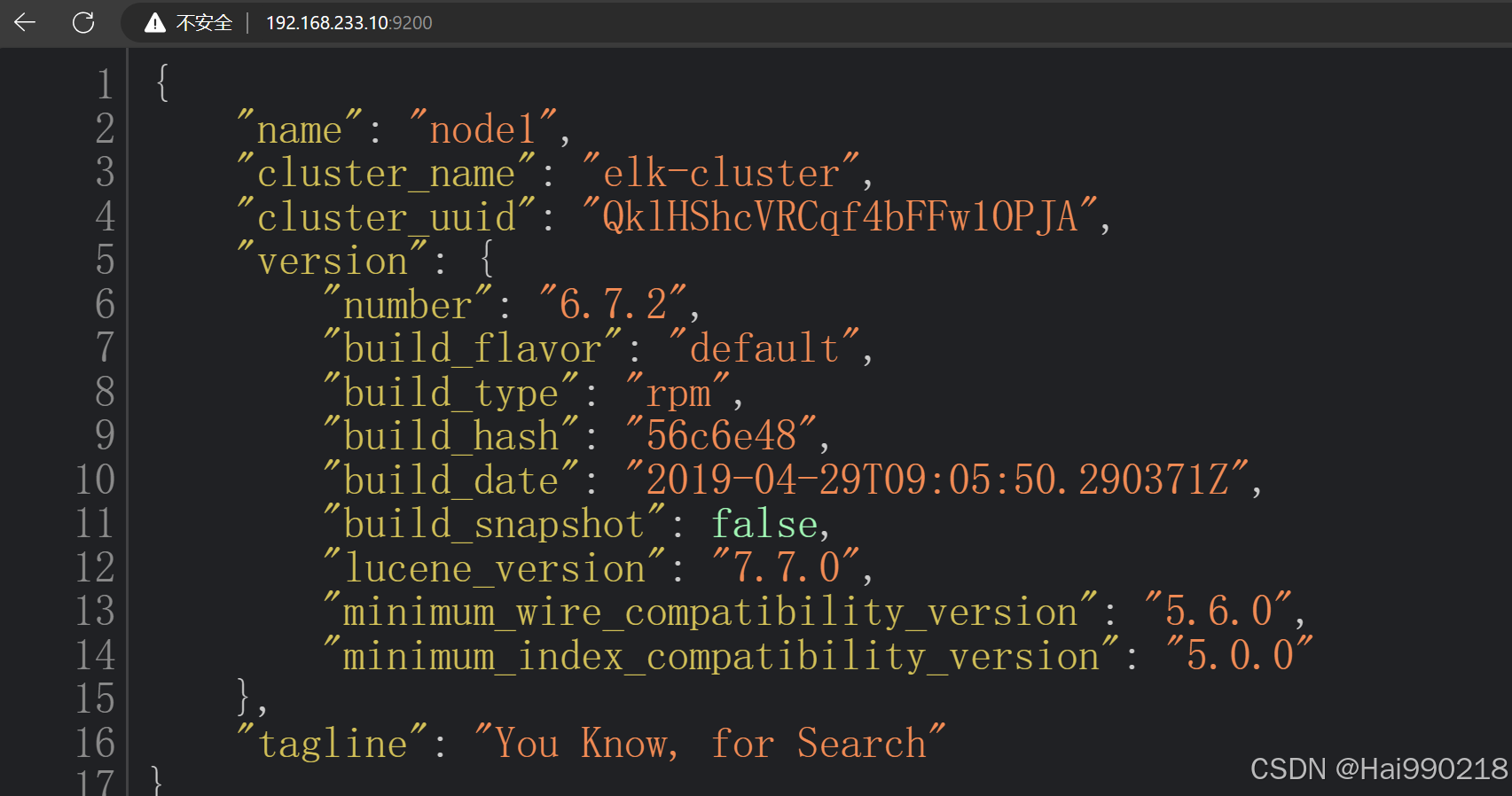Click the "6.7.2" version number value

[613, 305]
